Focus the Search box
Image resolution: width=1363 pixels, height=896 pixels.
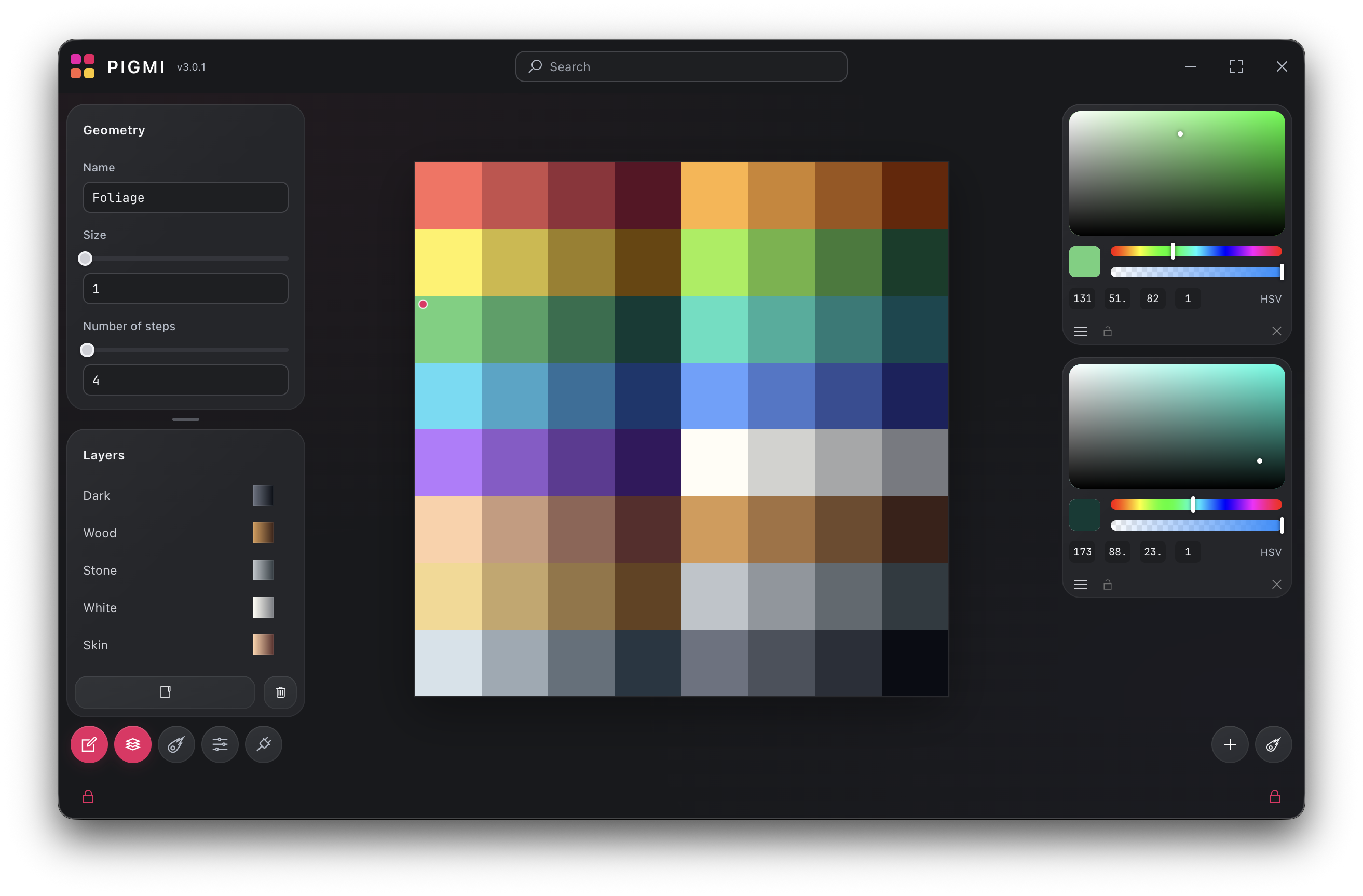tap(681, 66)
